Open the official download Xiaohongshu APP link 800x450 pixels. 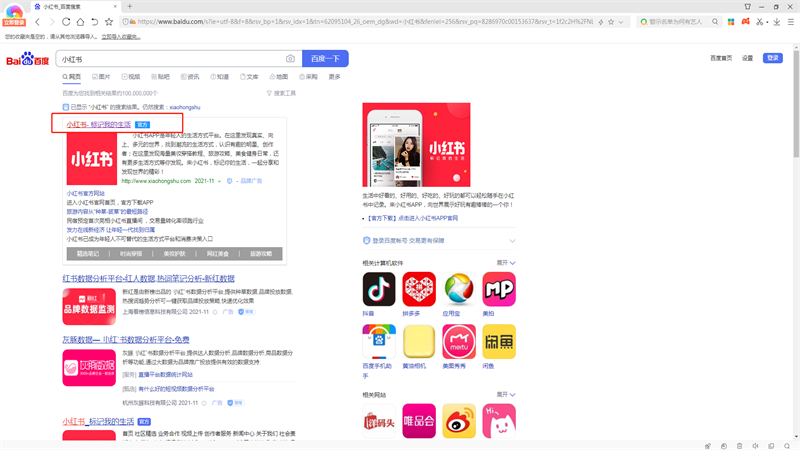[412, 218]
